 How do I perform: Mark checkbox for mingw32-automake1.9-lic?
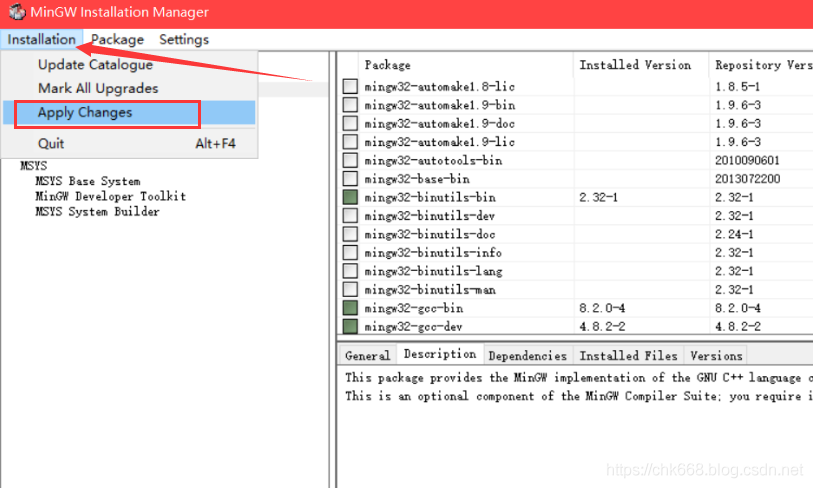pyautogui.click(x=350, y=142)
